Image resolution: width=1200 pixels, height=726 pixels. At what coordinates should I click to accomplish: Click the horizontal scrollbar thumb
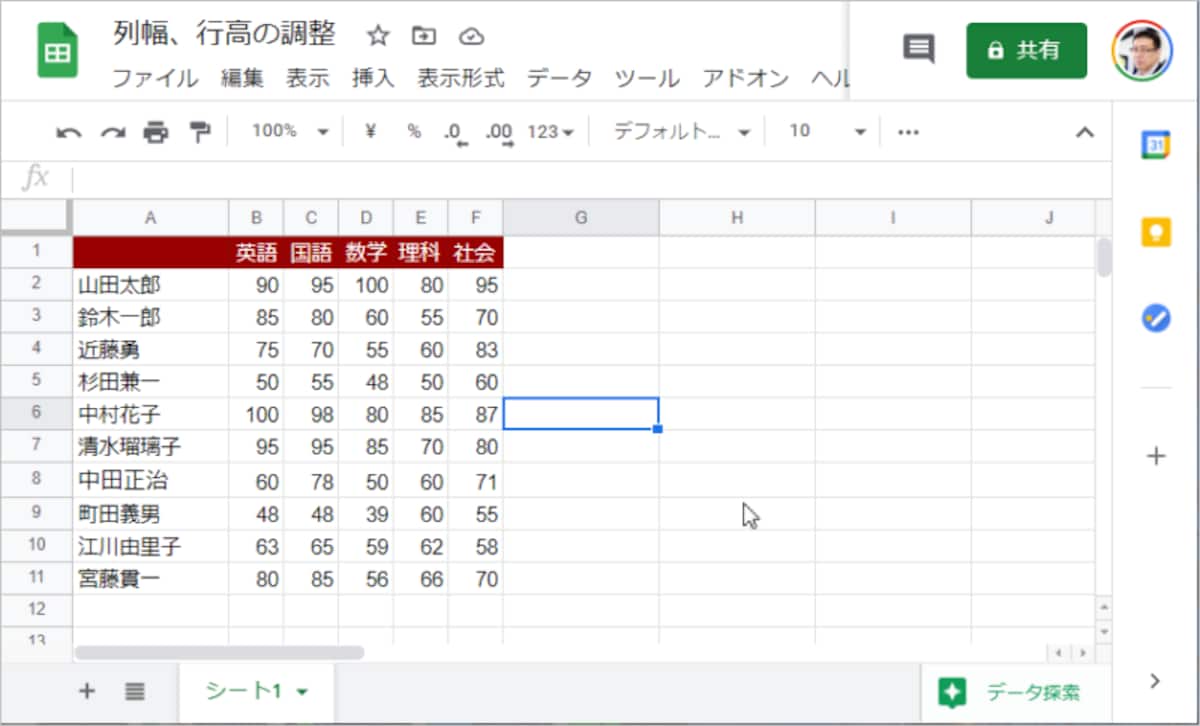220,653
